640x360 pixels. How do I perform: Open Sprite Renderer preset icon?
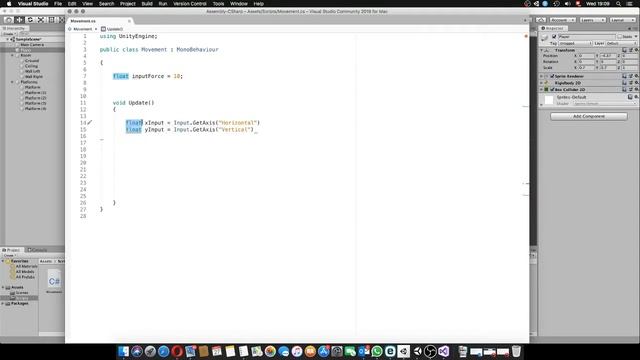pyautogui.click(x=631, y=76)
